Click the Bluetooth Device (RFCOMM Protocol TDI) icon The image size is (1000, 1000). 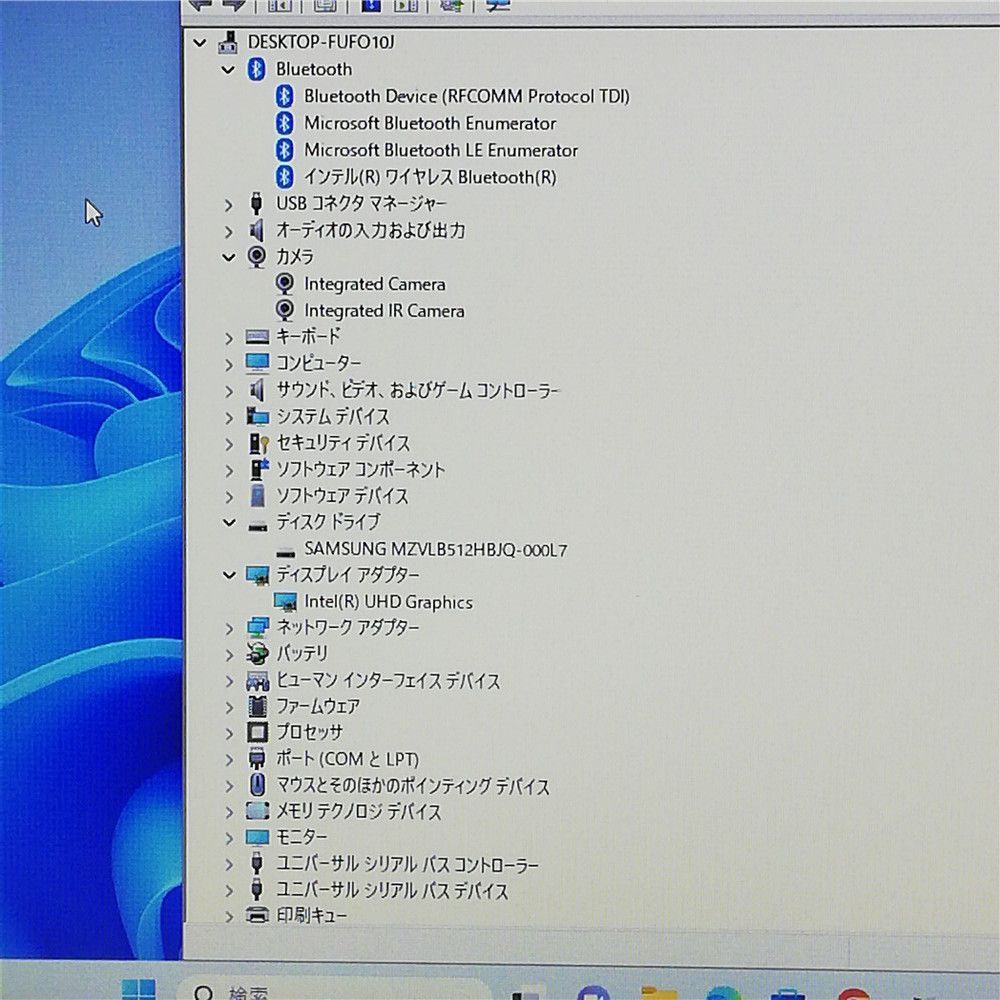tap(284, 96)
